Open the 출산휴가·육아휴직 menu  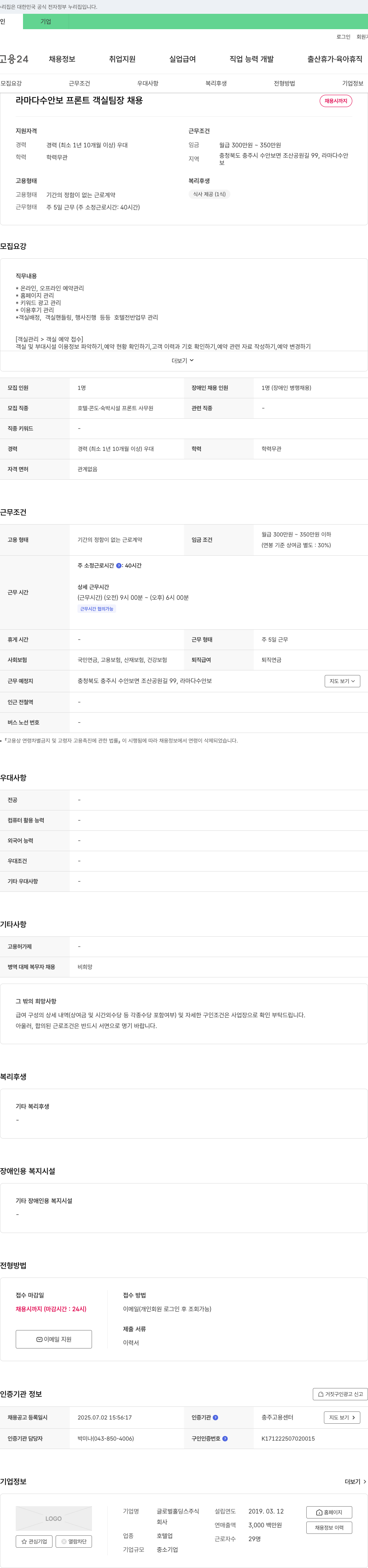pyautogui.click(x=335, y=59)
